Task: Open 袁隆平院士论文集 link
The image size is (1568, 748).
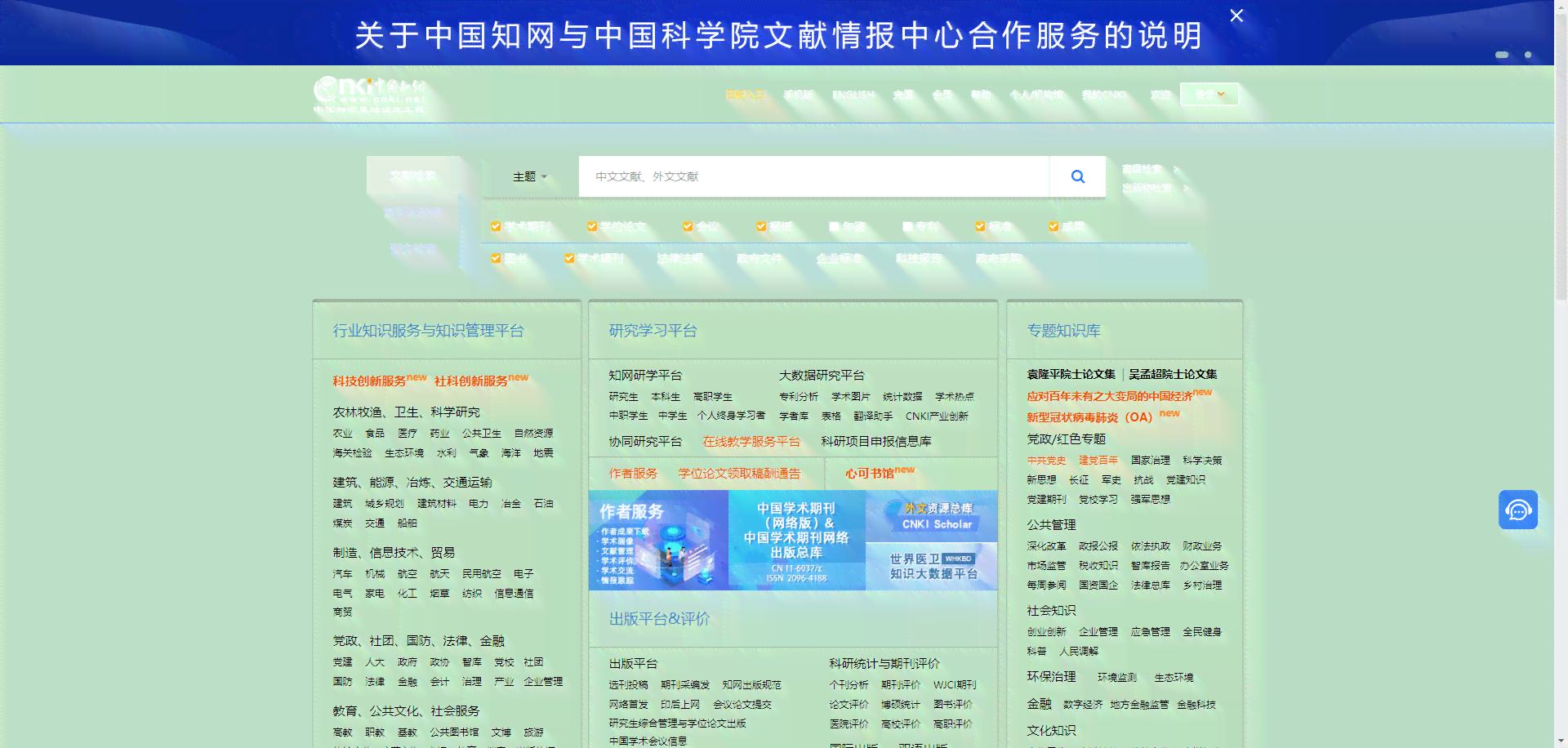Action: (x=1071, y=374)
